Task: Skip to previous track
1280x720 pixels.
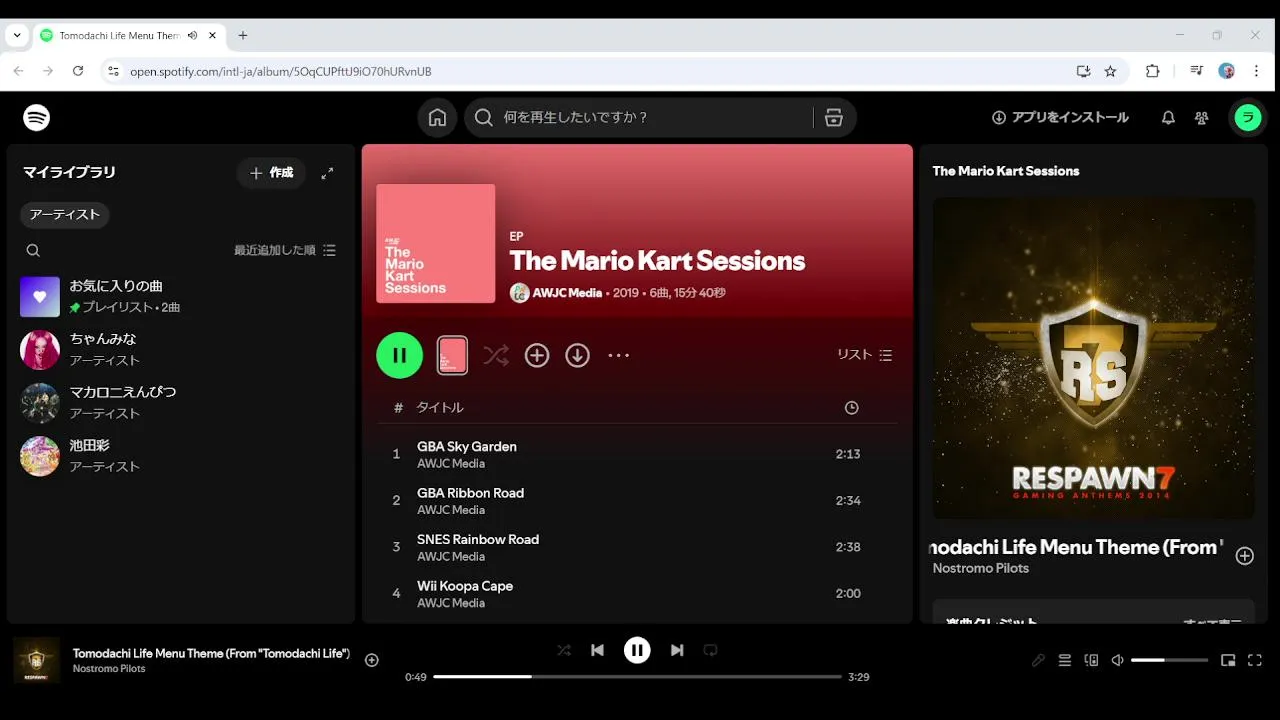Action: tap(597, 650)
